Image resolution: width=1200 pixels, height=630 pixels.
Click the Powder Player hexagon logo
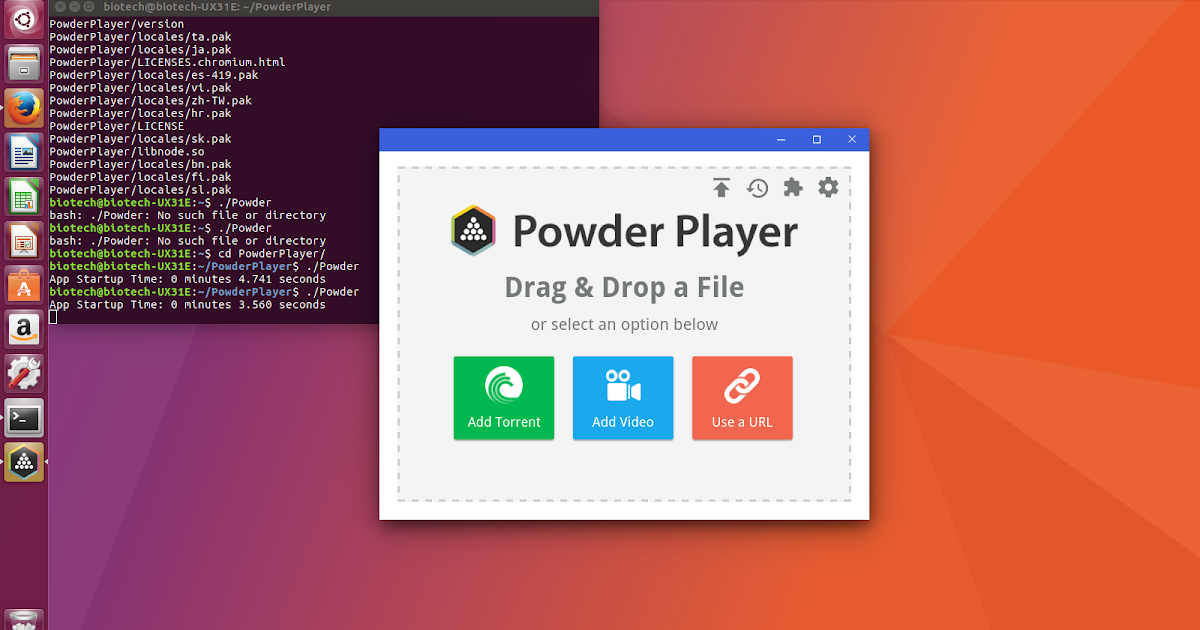(x=473, y=231)
